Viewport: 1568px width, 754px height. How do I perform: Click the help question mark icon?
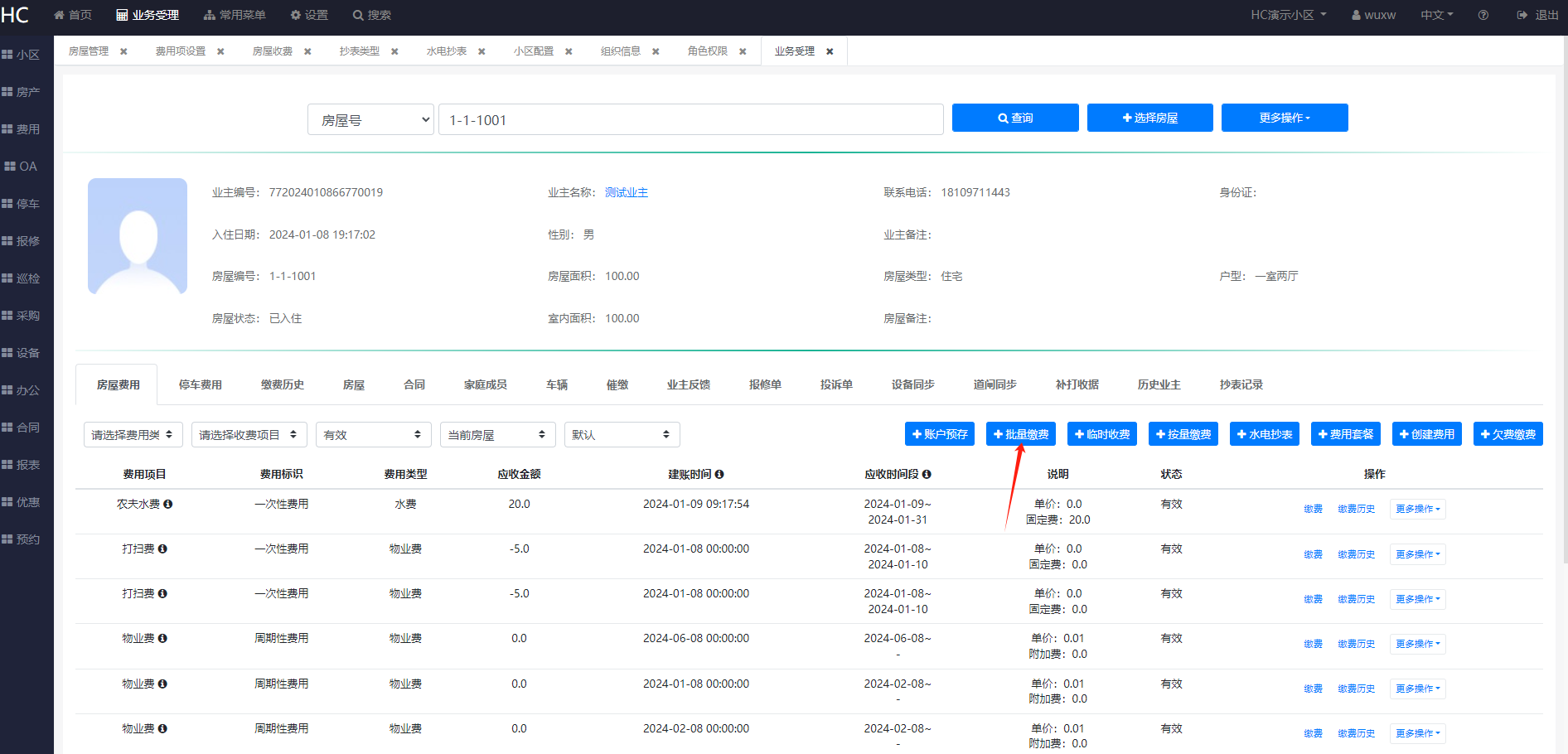1483,15
